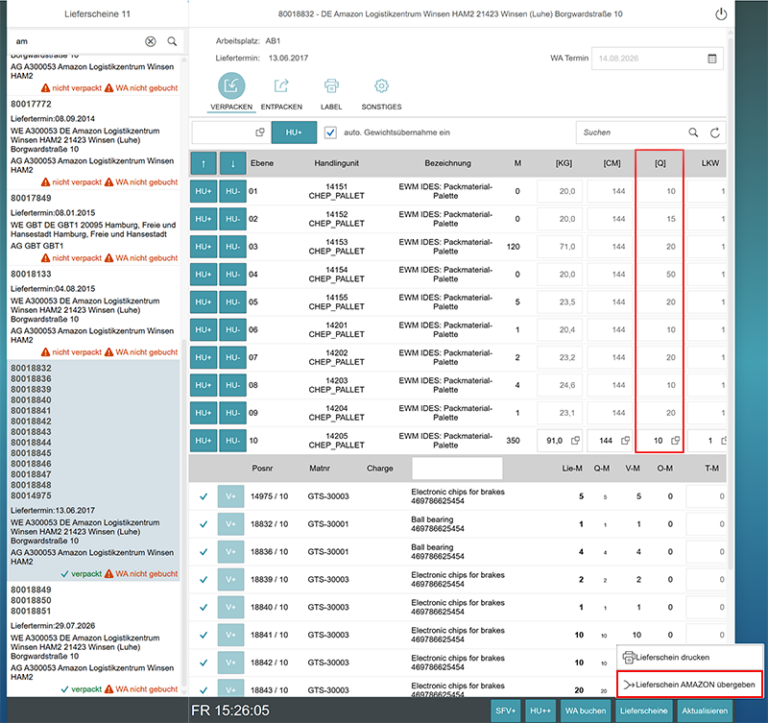The width and height of the screenshot is (768, 723).
Task: Click the magnifier in delivery search box
Action: 172,42
